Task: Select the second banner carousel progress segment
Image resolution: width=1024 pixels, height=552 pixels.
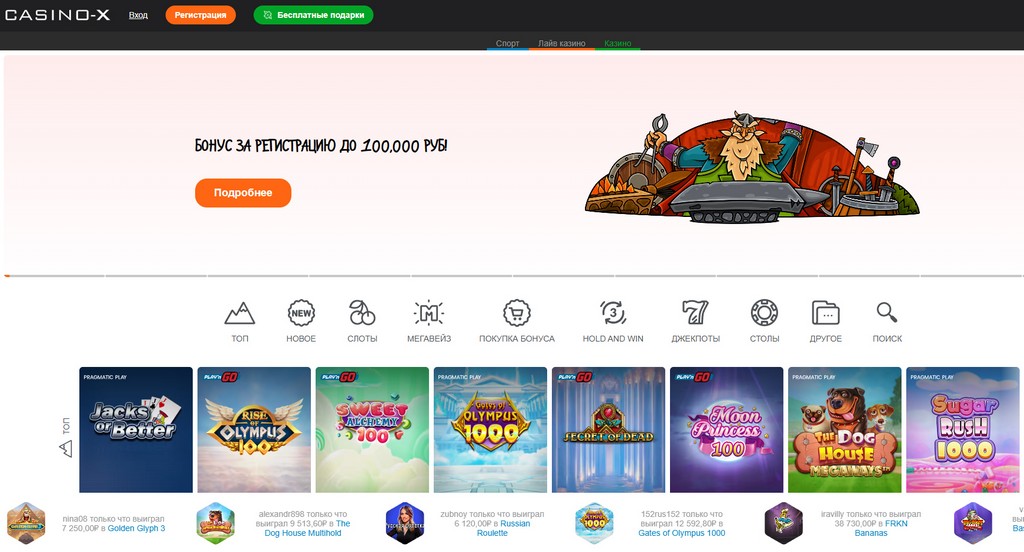Action: [156, 276]
